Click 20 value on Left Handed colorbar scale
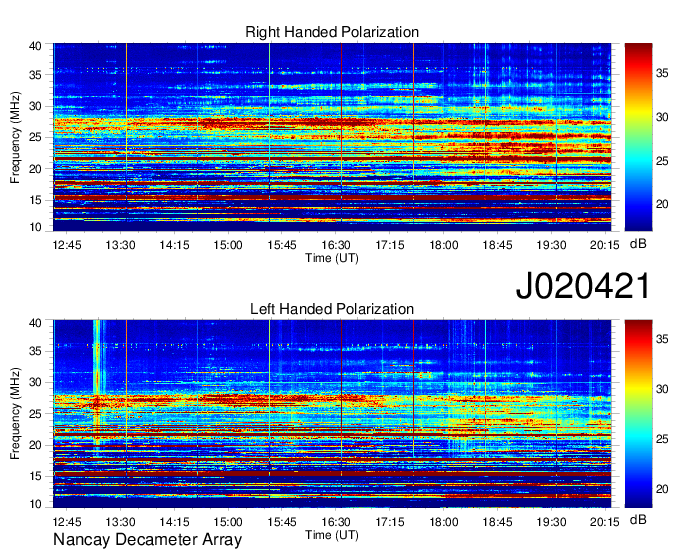Screen dimensions: 680x552 (x=662, y=489)
